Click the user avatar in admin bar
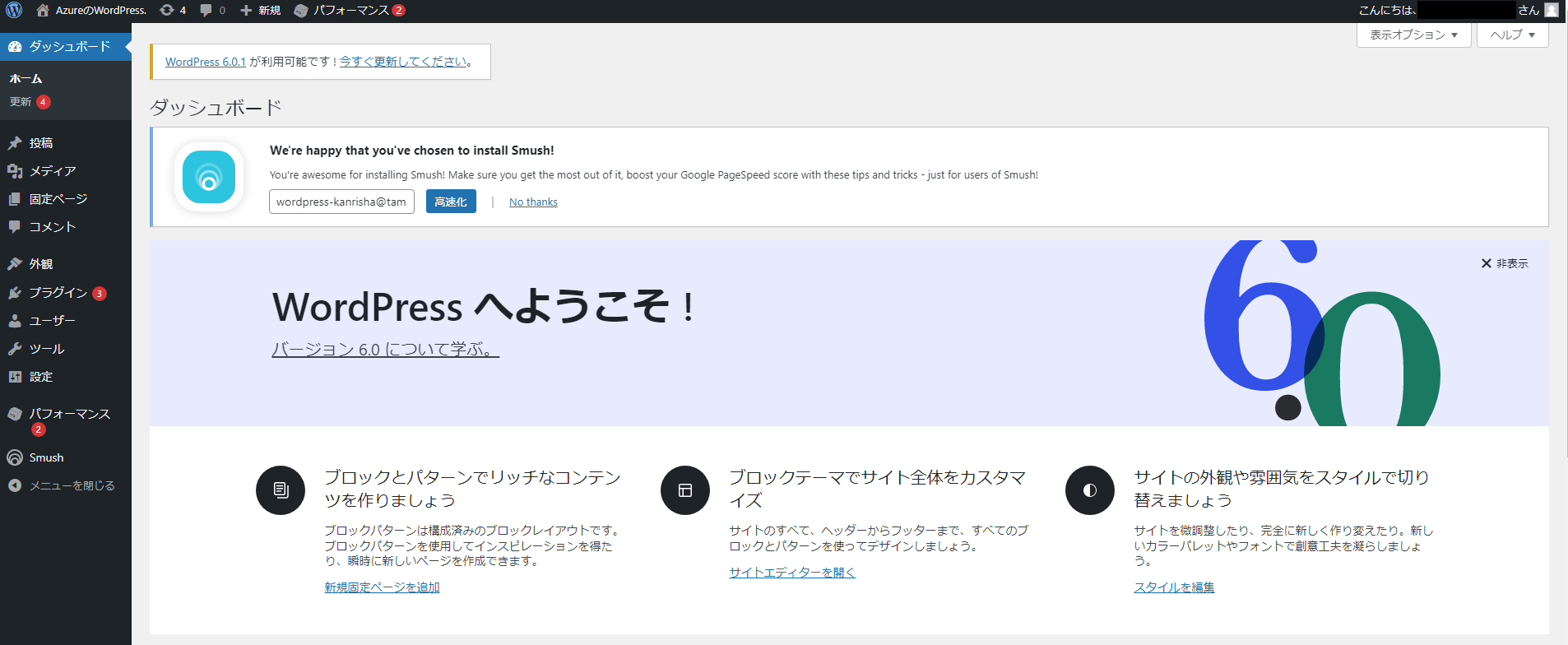The height and width of the screenshot is (645, 1568). point(1552,10)
